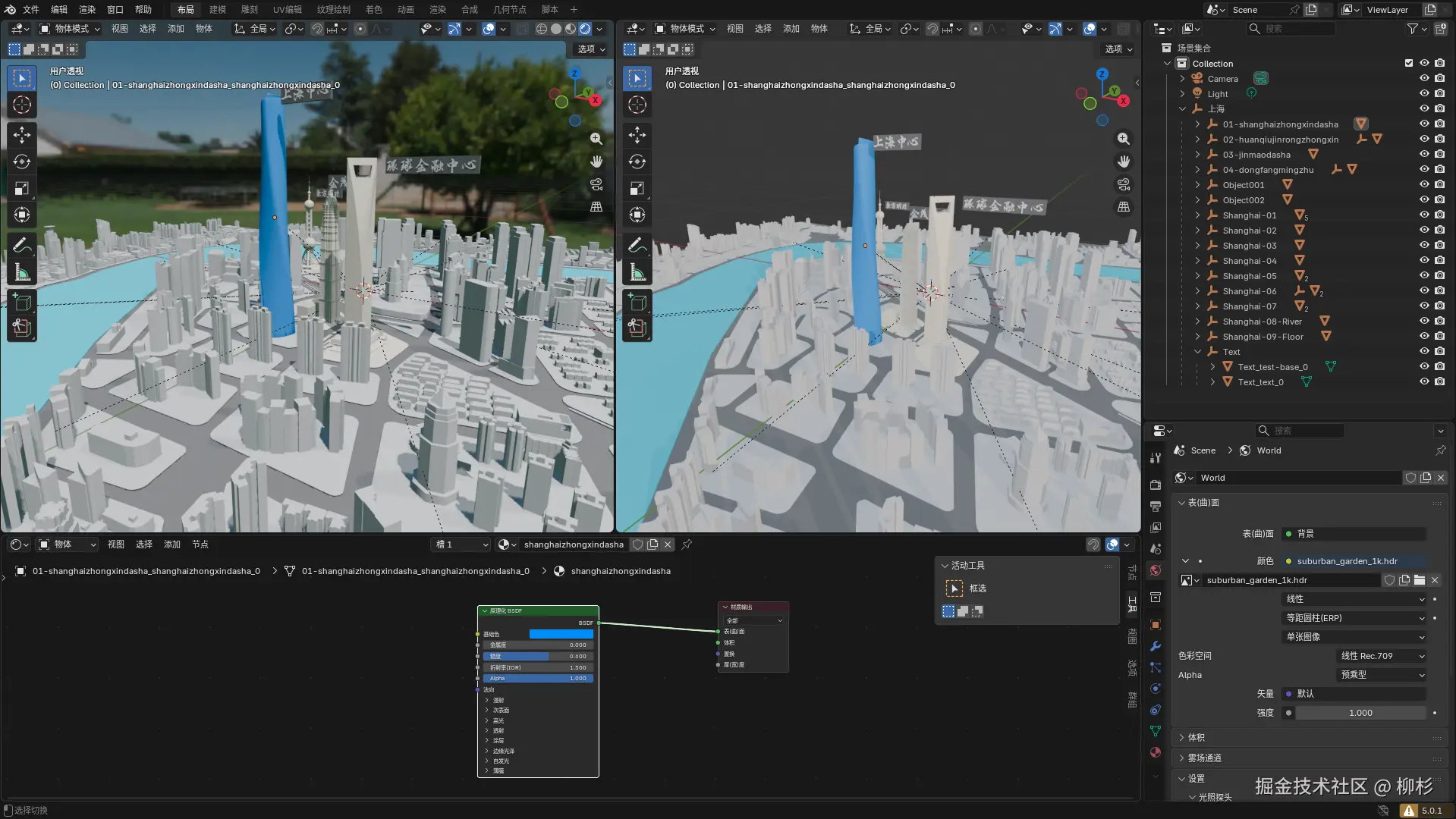Activate the Rotate tool in left viewport
Screen dimensions: 1456x819
[x=22, y=162]
